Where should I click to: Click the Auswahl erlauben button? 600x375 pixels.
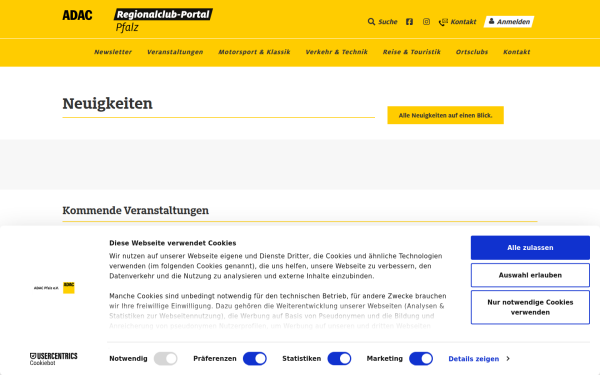(530, 275)
